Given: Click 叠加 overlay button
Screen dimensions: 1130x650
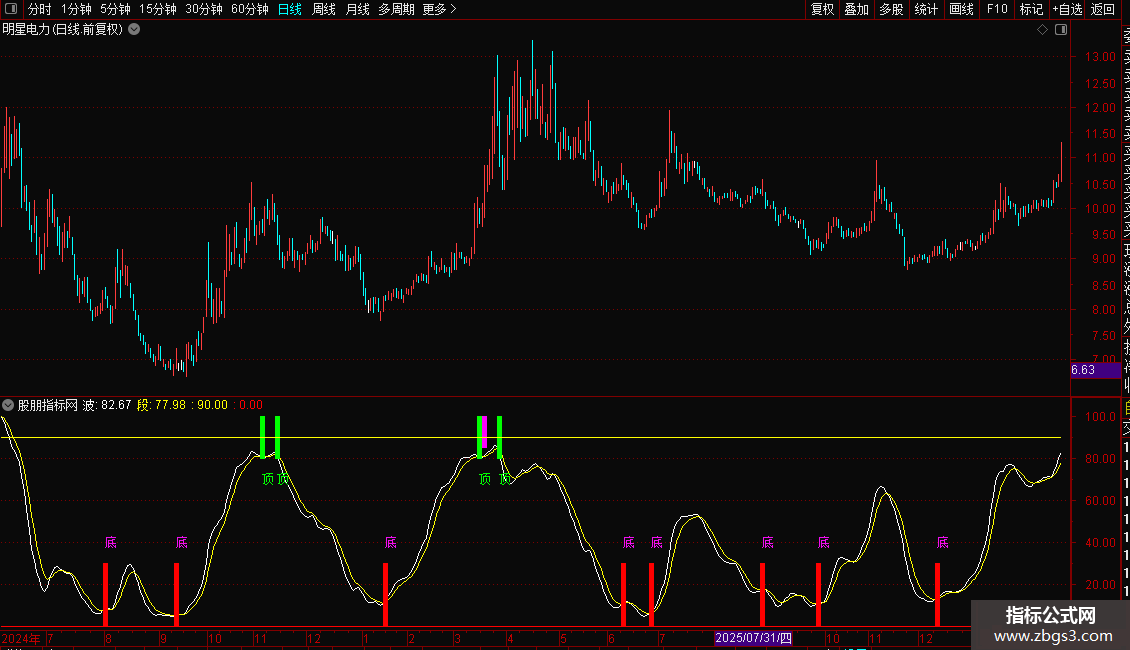Looking at the screenshot, I should click(x=856, y=9).
